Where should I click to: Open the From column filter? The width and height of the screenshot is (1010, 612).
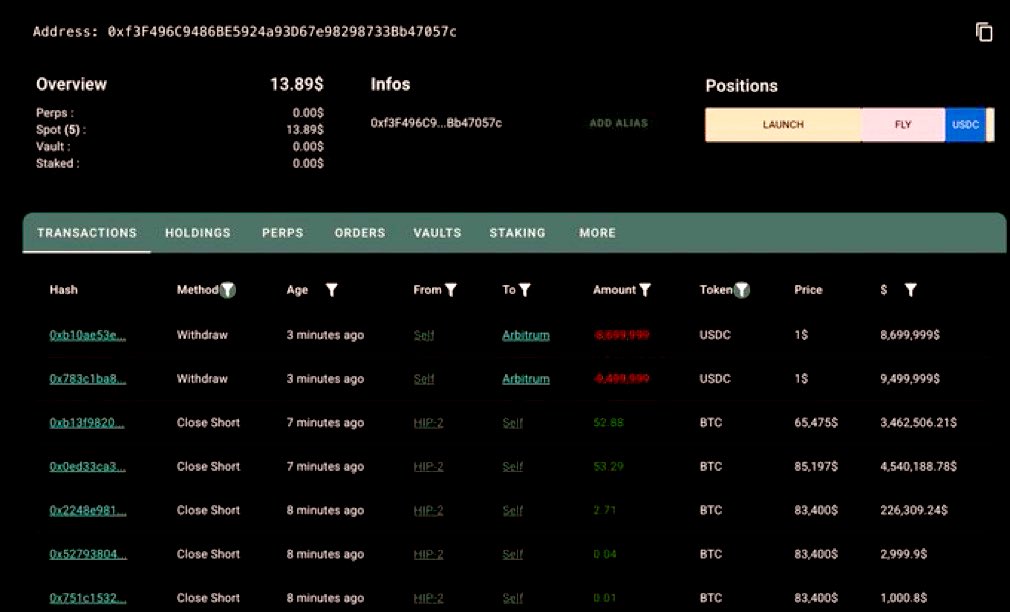pyautogui.click(x=451, y=290)
